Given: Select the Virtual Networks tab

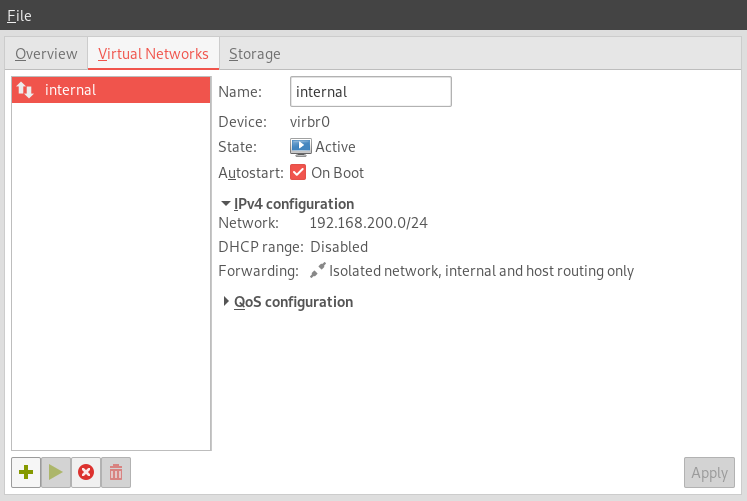Looking at the screenshot, I should coord(153,54).
